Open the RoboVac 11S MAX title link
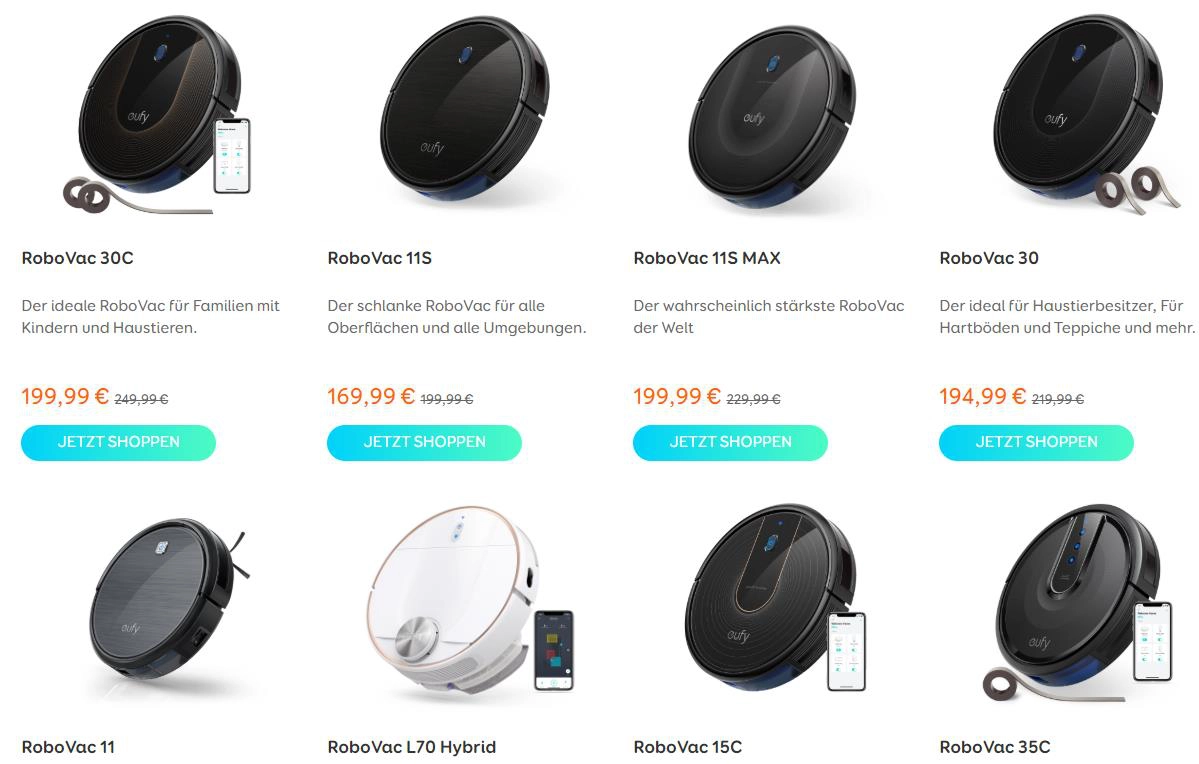 707,258
